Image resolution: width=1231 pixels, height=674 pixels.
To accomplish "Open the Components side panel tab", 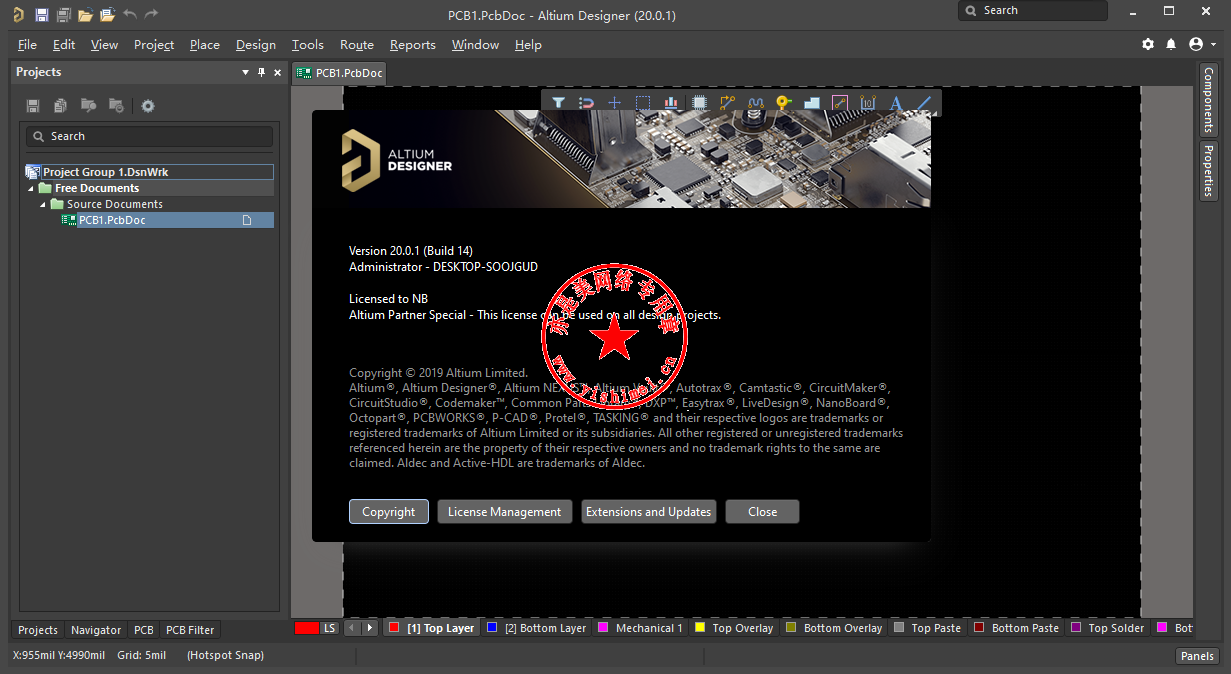I will pos(1209,100).
